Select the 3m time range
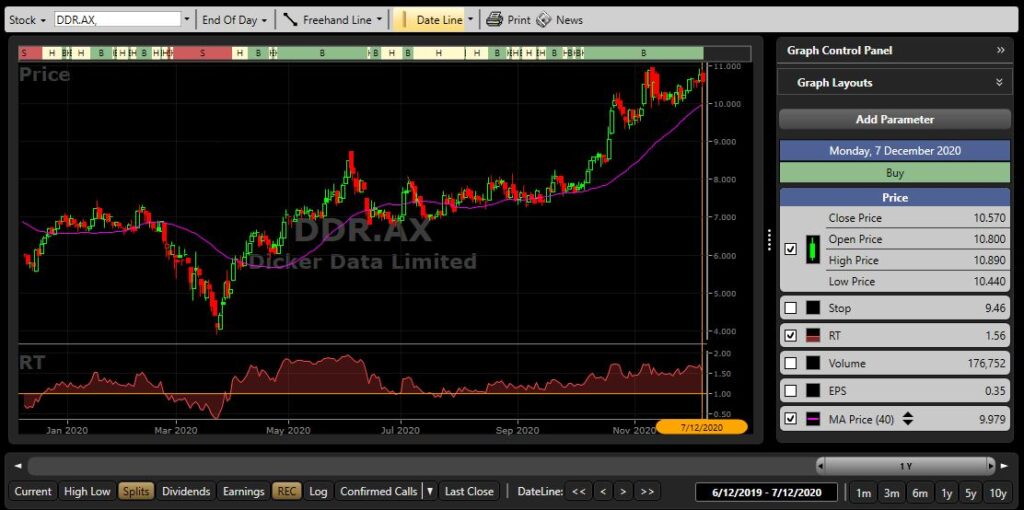This screenshot has height=510, width=1024. [891, 493]
